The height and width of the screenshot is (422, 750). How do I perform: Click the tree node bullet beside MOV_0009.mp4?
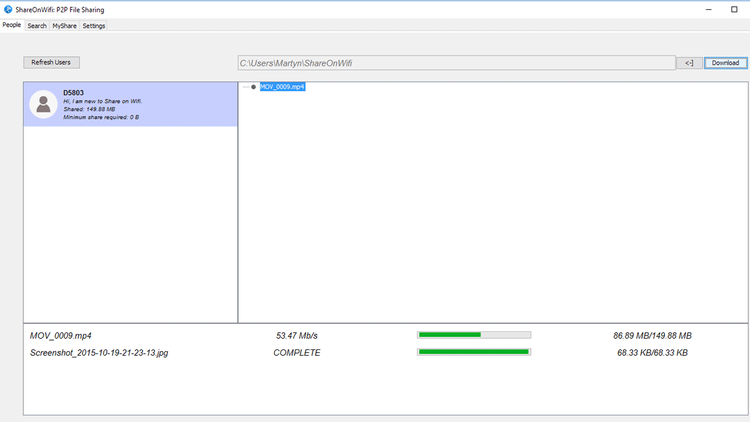click(x=254, y=87)
